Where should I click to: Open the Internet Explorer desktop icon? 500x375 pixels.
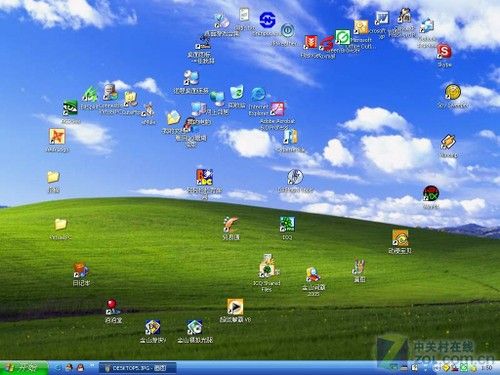point(258,95)
